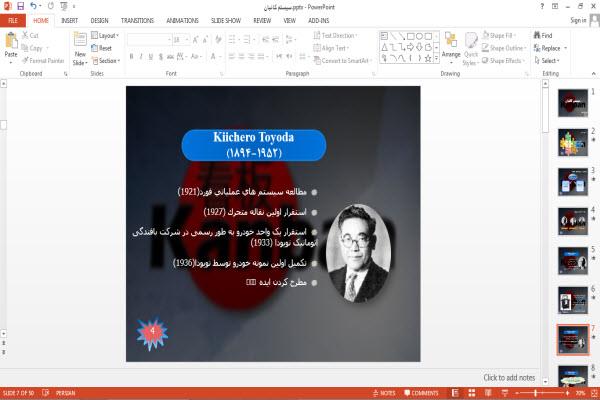This screenshot has height=400, width=600.
Task: Copy the selection
Action: click(33, 48)
